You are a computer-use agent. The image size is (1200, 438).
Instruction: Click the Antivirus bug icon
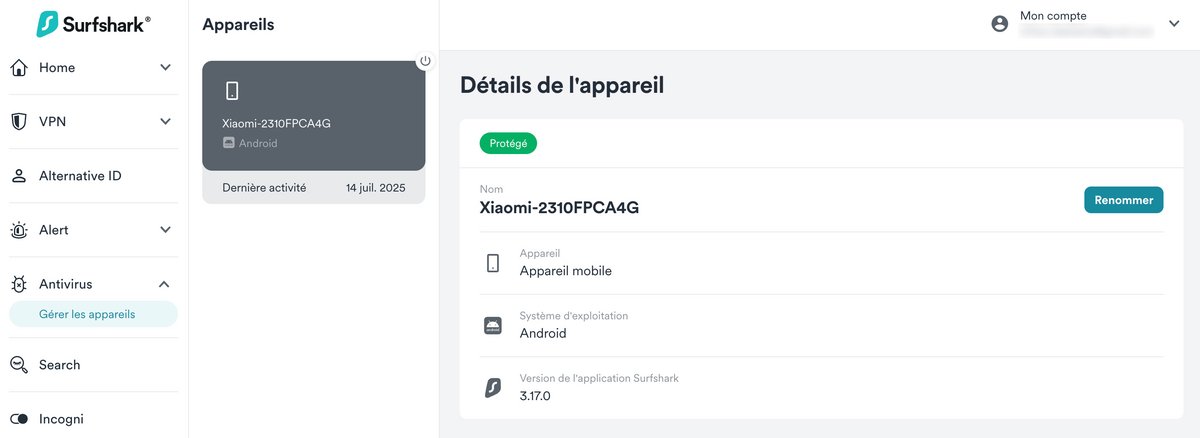click(x=19, y=284)
